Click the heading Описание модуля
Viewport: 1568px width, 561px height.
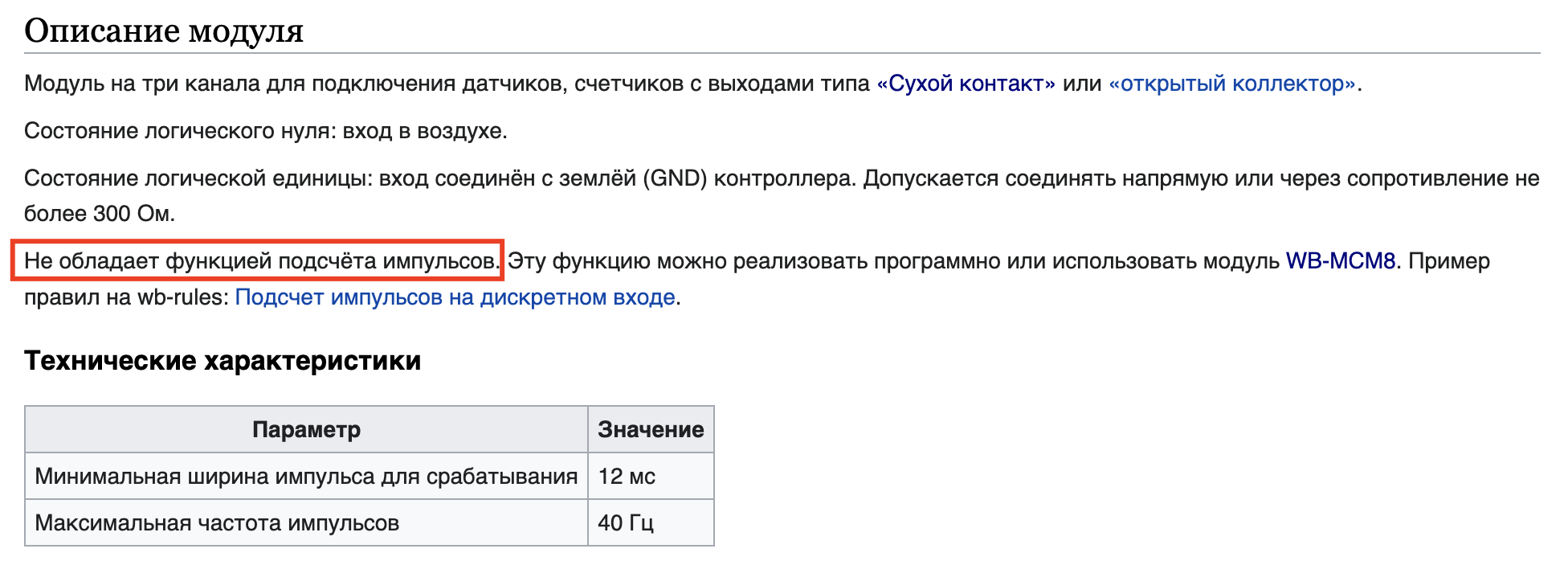164,31
